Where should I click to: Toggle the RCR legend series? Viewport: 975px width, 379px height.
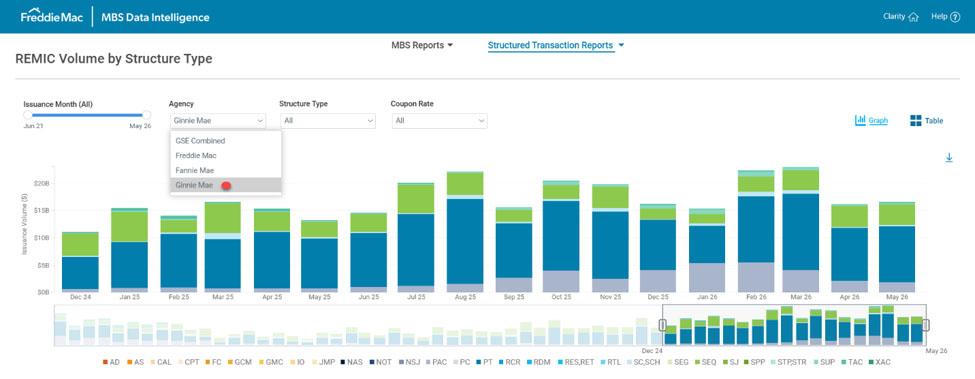[510, 361]
